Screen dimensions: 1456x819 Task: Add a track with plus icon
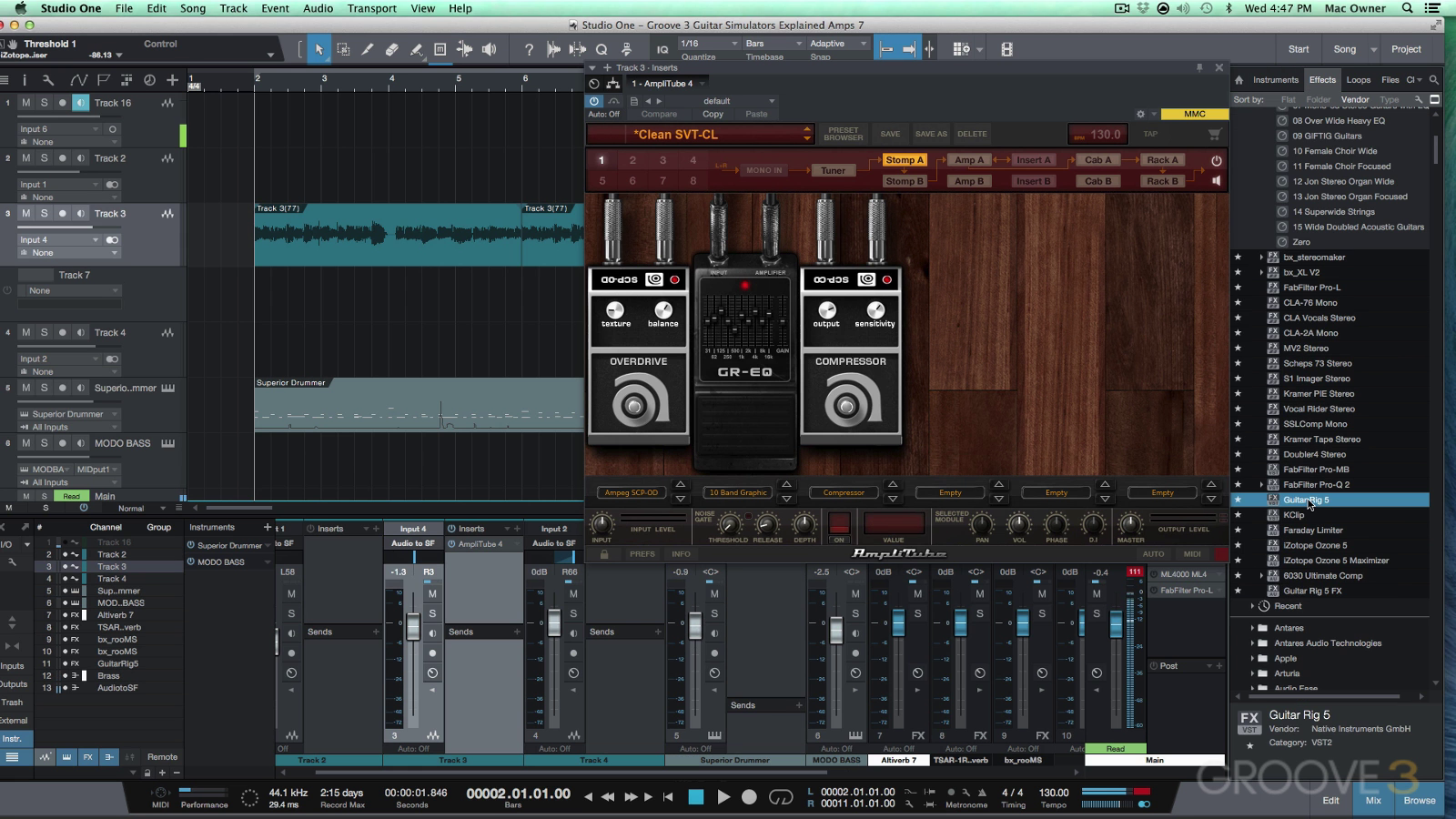point(172,80)
